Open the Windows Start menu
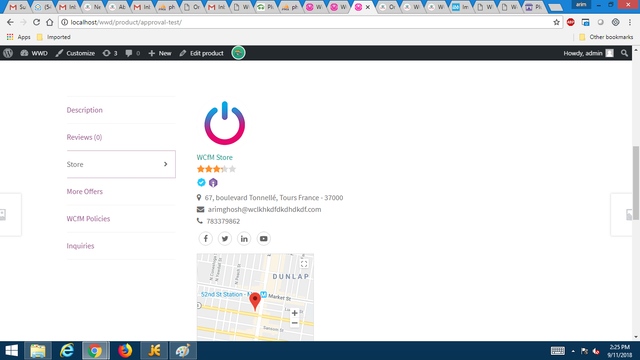 pos(11,351)
